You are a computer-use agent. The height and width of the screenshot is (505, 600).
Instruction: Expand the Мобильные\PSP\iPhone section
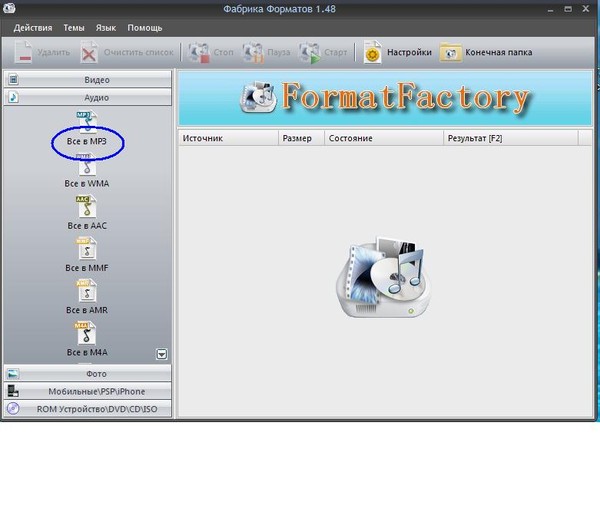pos(88,391)
